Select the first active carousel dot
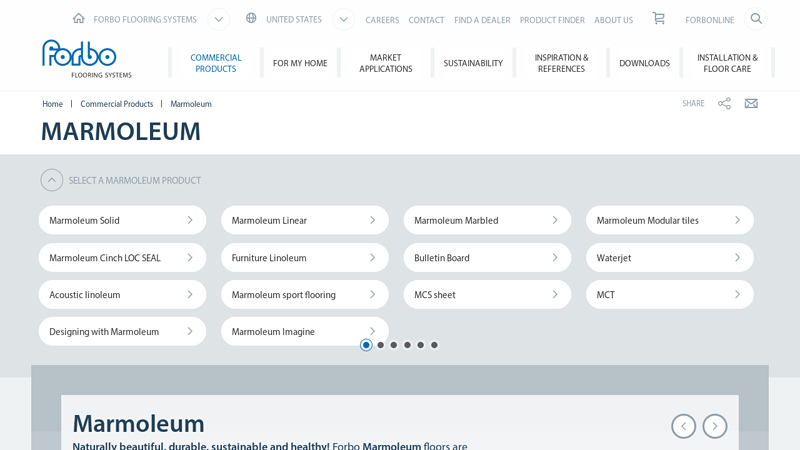Screen dimensions: 800x450 point(366,345)
